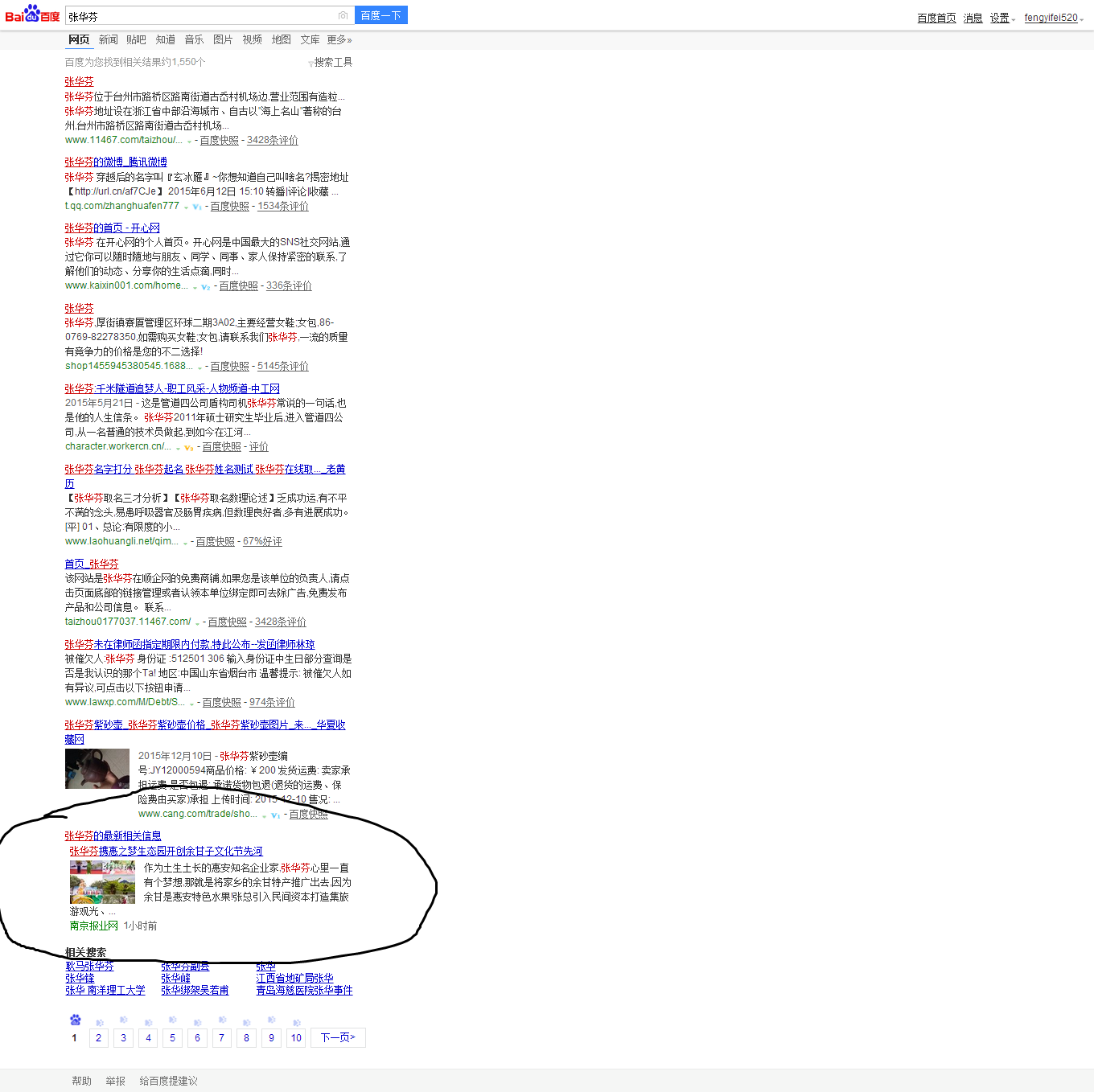The image size is (1094, 1092).
Task: Open result 张华芬的微博_腾讯微博
Action: point(116,162)
